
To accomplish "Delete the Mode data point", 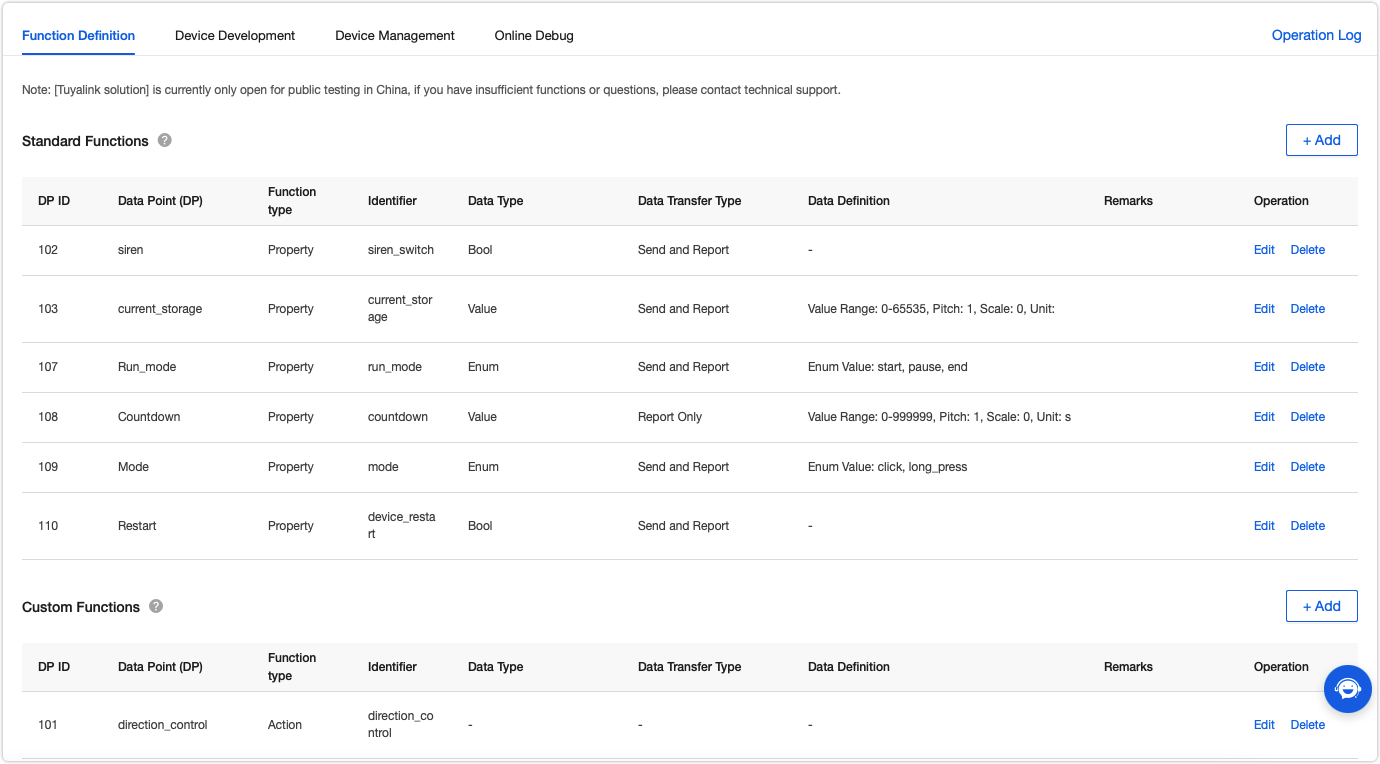I will point(1307,467).
